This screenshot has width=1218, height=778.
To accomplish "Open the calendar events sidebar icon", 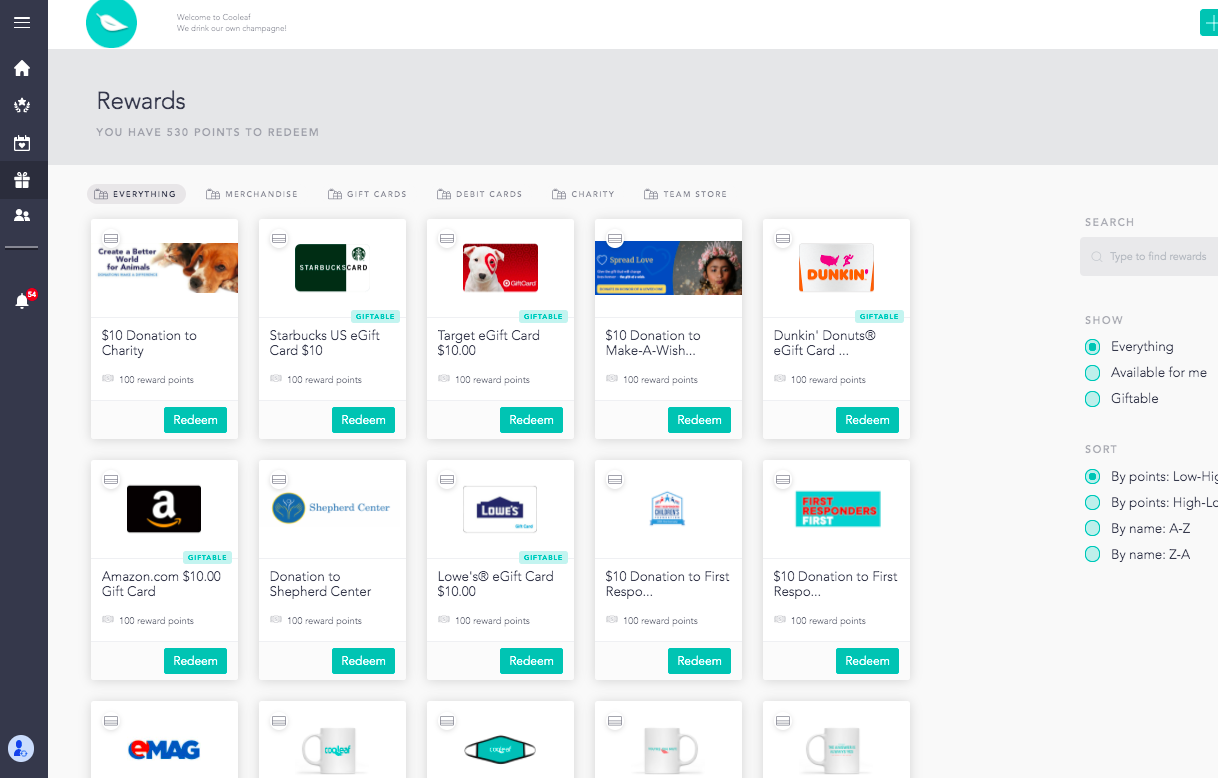I will point(22,143).
